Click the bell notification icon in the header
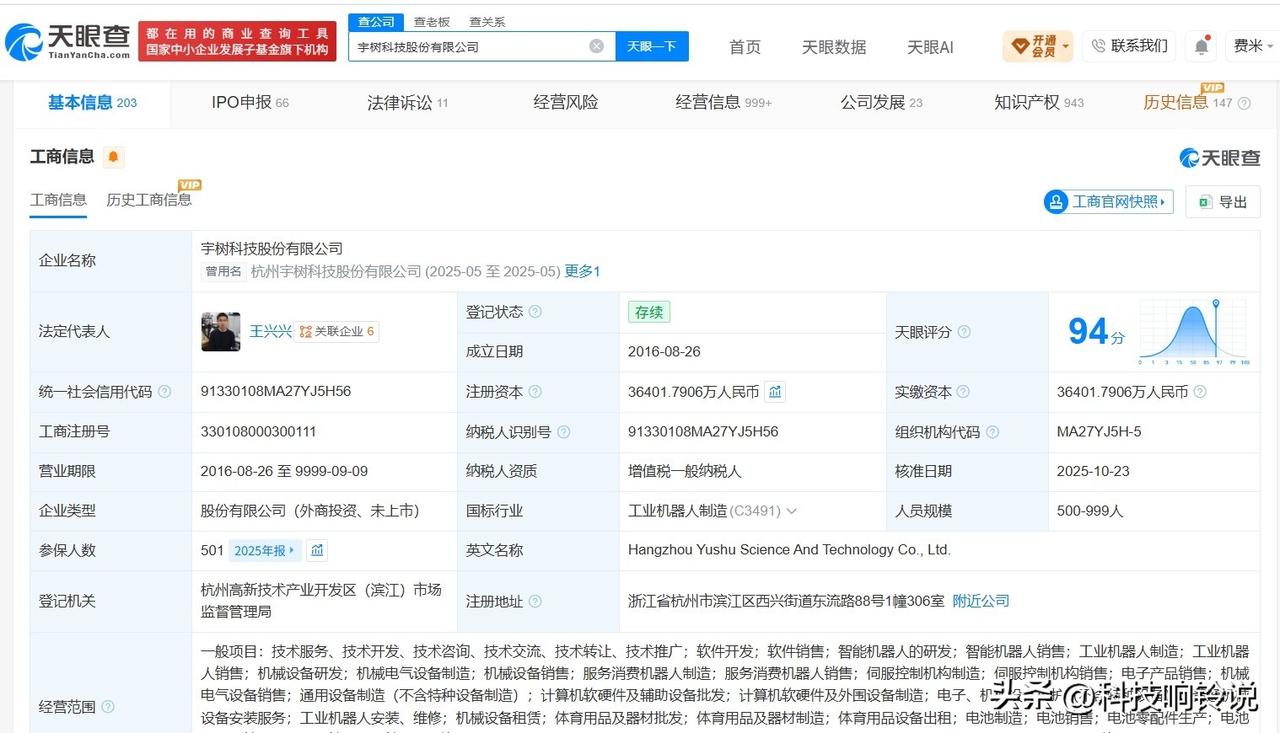The width and height of the screenshot is (1280, 733). (1201, 46)
